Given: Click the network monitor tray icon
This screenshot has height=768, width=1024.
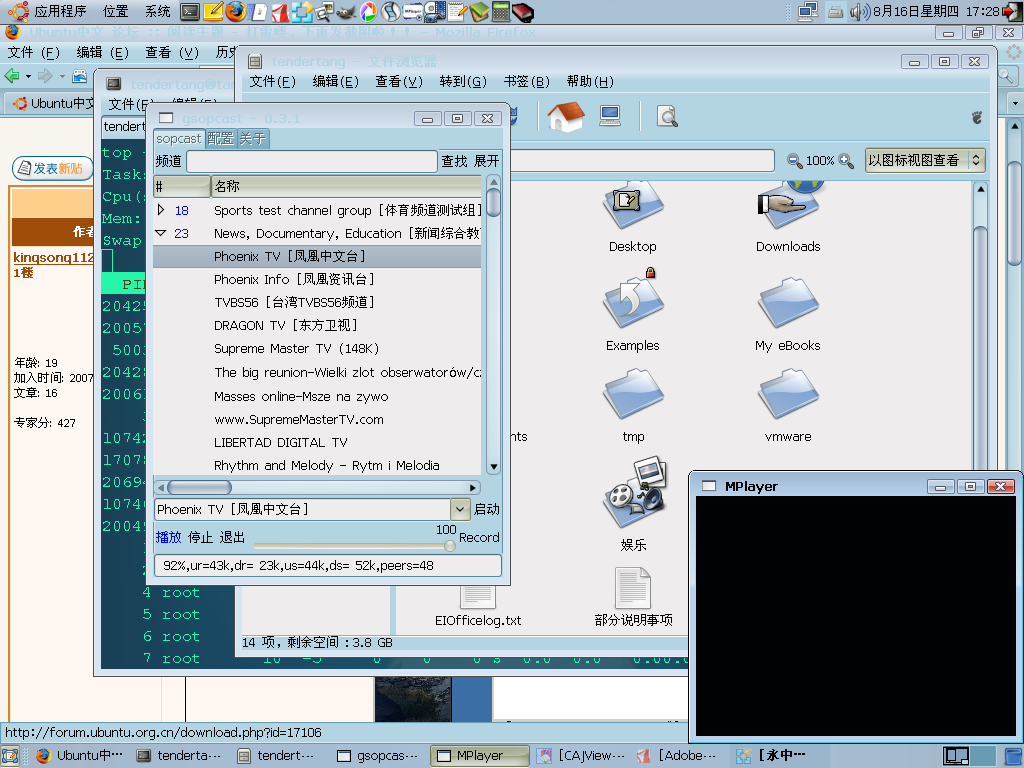Looking at the screenshot, I should (x=808, y=11).
